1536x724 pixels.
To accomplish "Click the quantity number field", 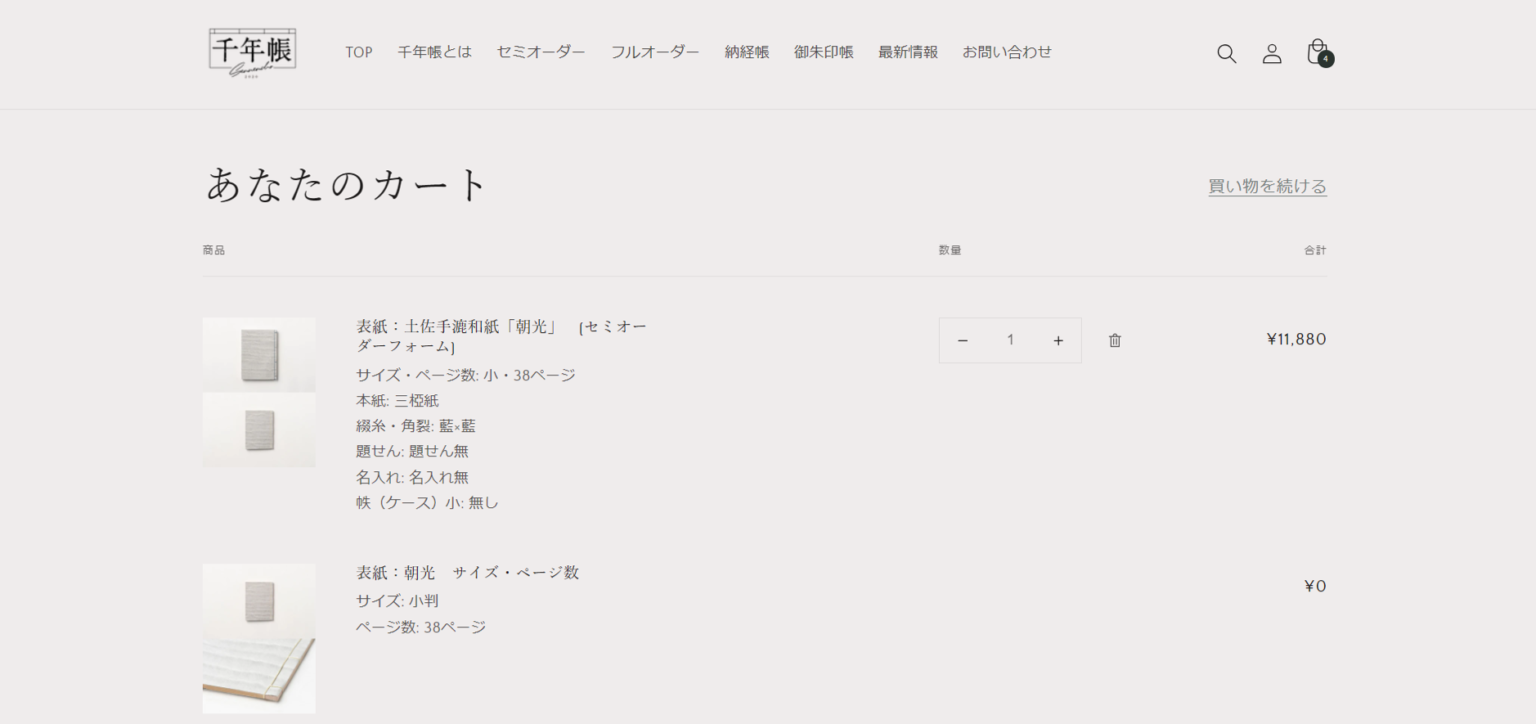I will [1010, 341].
